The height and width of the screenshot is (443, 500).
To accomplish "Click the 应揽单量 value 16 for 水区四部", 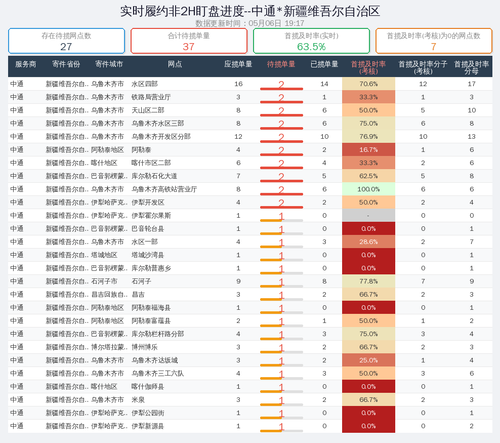I will click(x=238, y=84).
